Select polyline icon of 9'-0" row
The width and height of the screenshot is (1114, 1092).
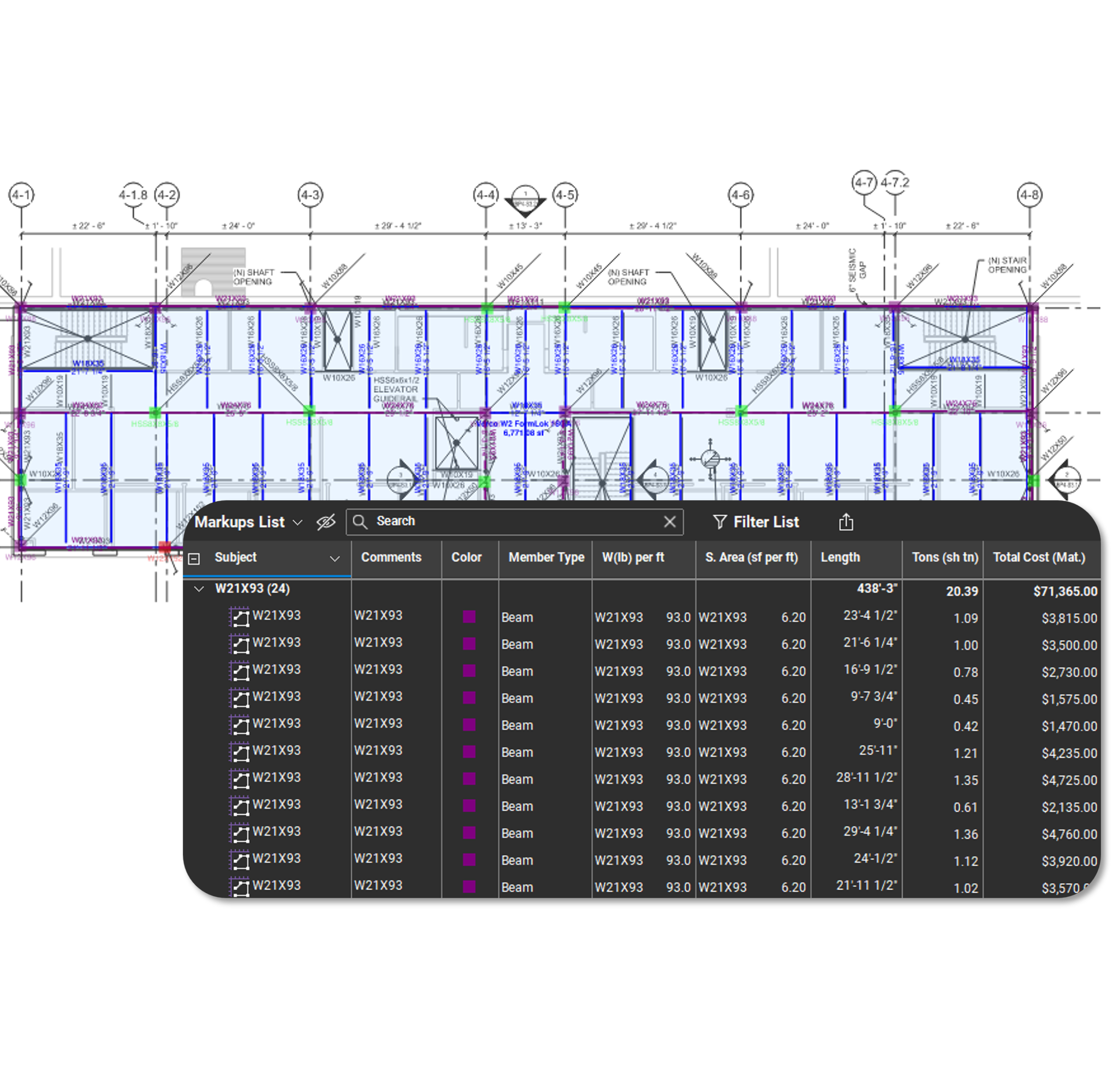(x=239, y=724)
